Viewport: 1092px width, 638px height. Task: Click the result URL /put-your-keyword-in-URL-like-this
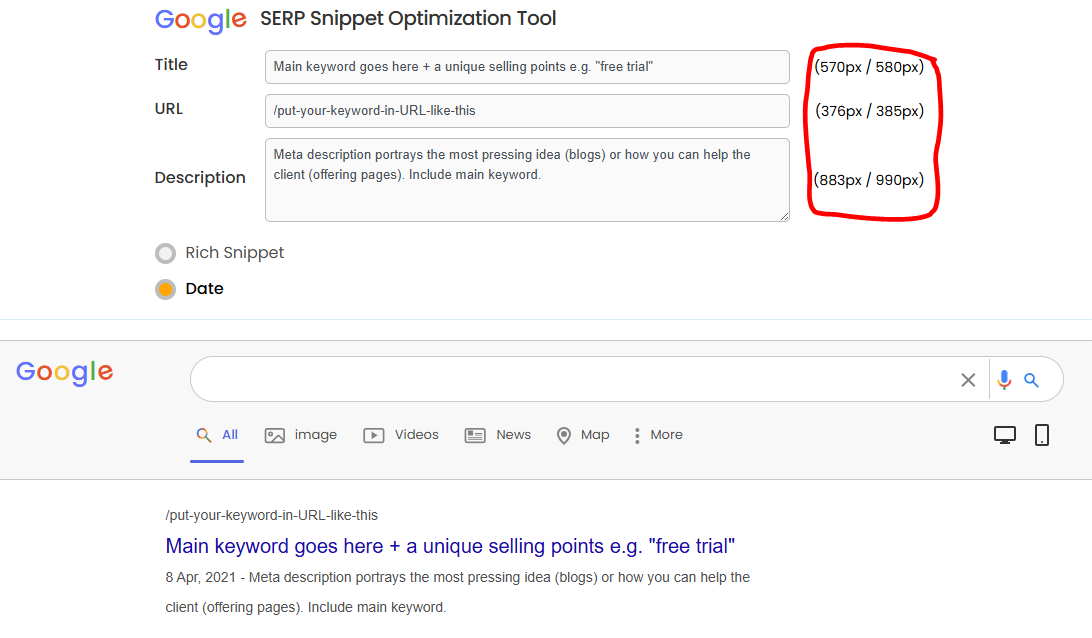tap(272, 515)
